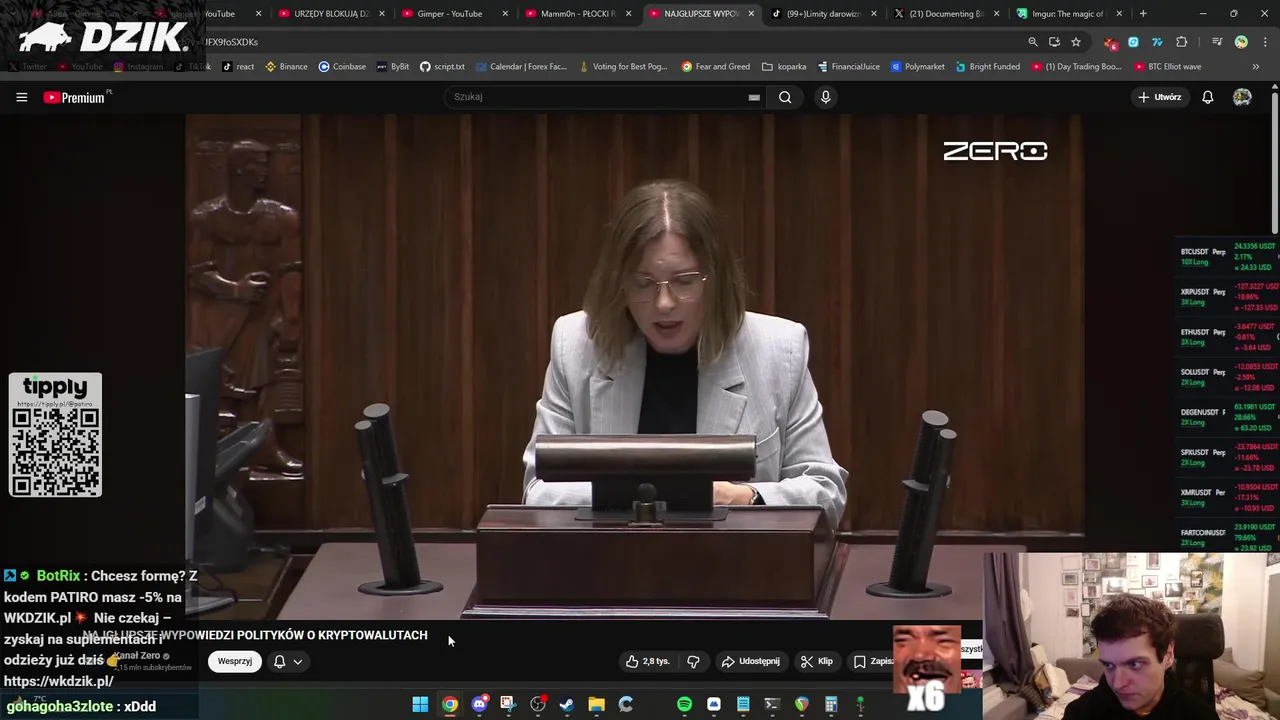The width and height of the screenshot is (1280, 720).
Task: Dislike the video with thumbs down
Action: [693, 661]
